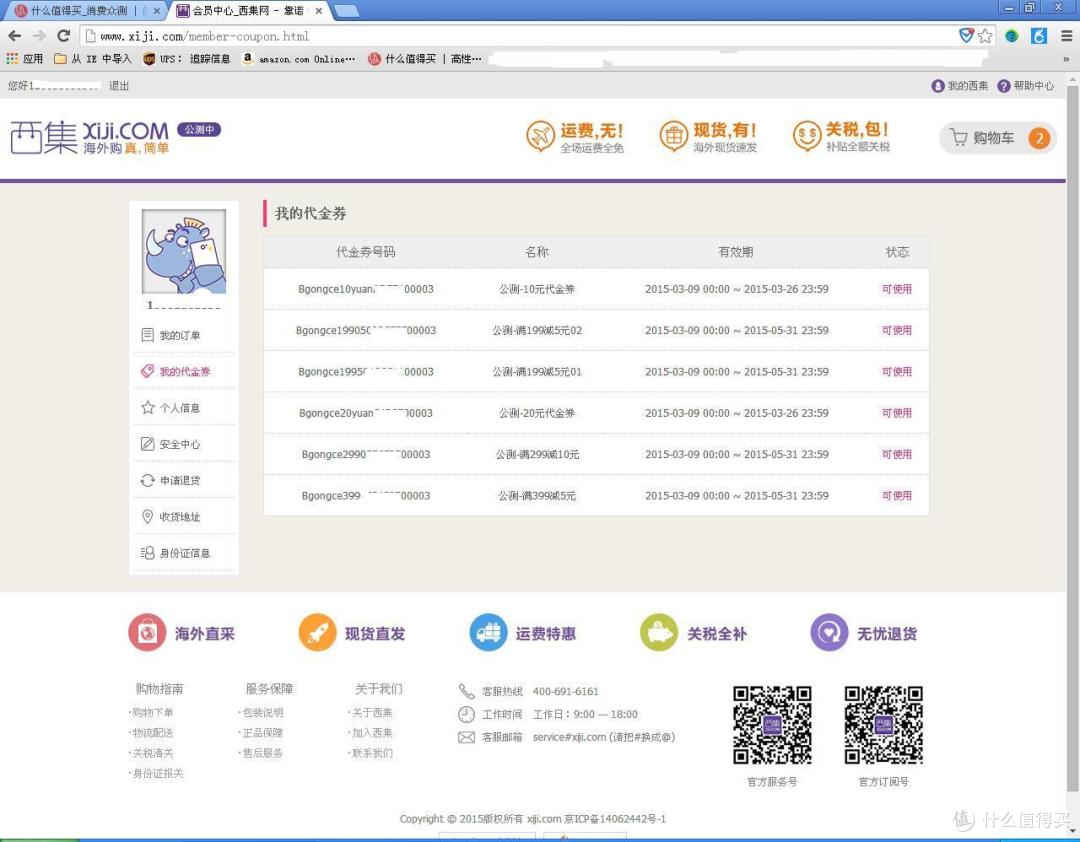1080x842 pixels.
Task: Open 联系我们 footer link
Action: (371, 753)
